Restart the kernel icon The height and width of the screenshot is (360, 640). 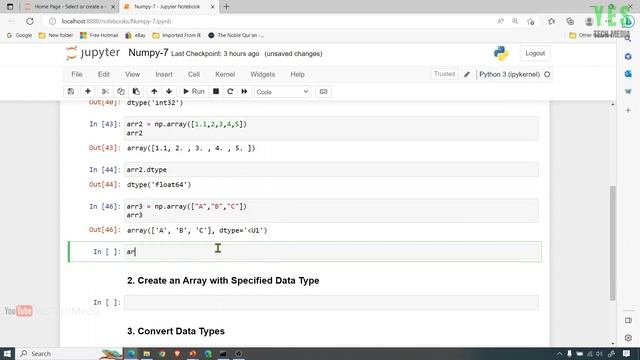[x=230, y=91]
